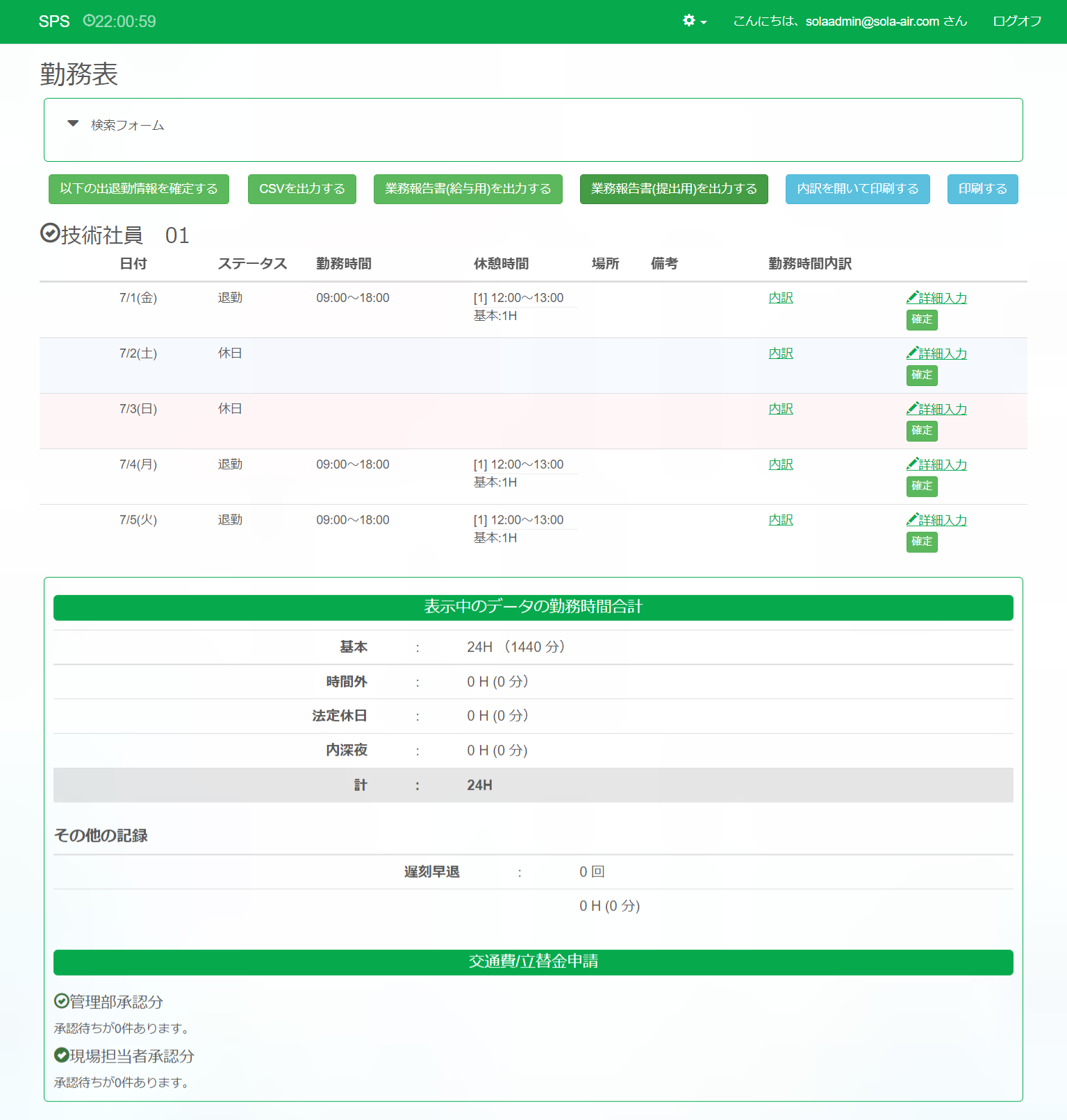Export data with CSVを出力する button
The width and height of the screenshot is (1067, 1120).
(301, 189)
